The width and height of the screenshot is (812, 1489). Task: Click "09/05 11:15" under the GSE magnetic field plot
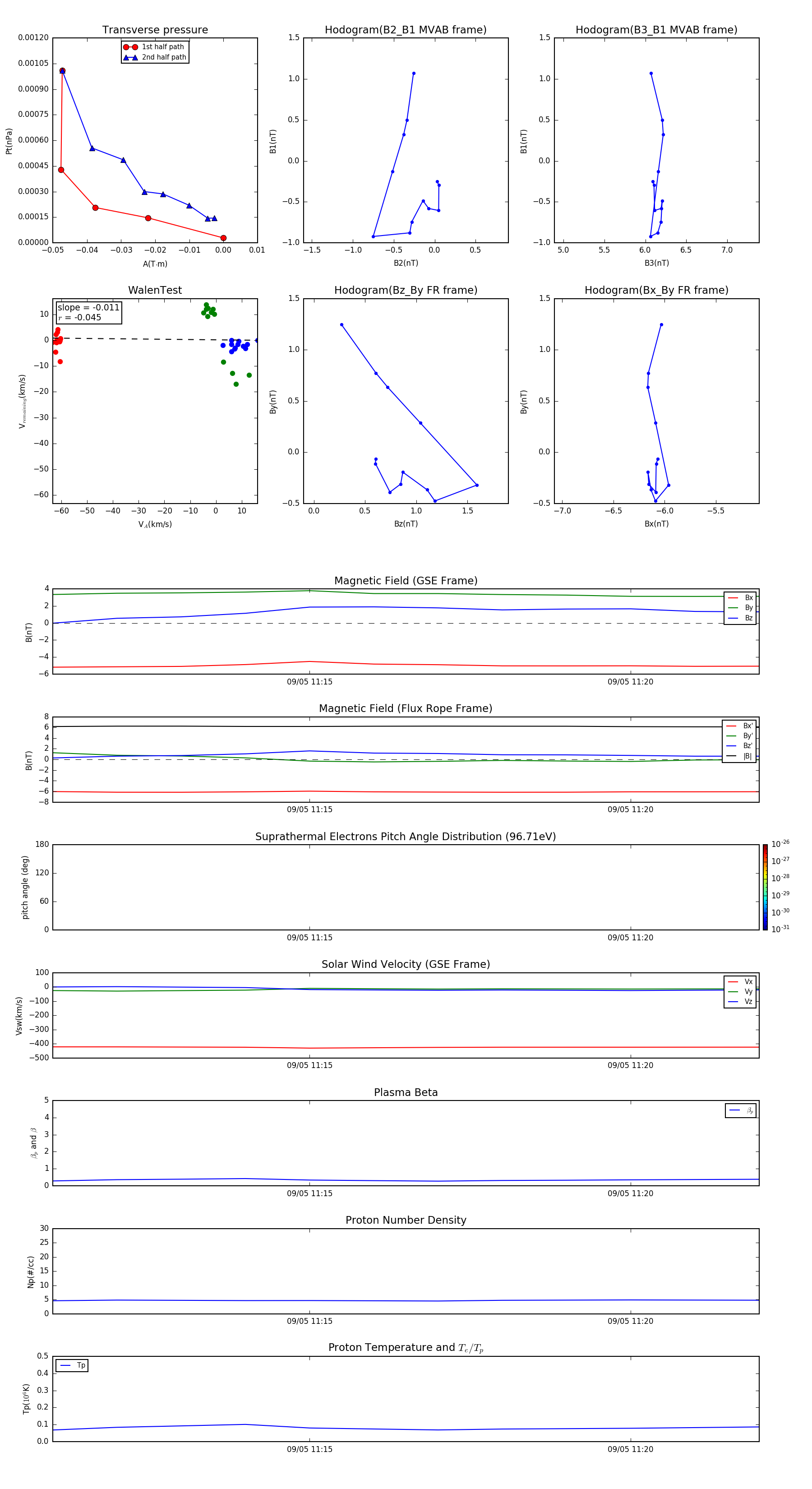click(x=310, y=681)
